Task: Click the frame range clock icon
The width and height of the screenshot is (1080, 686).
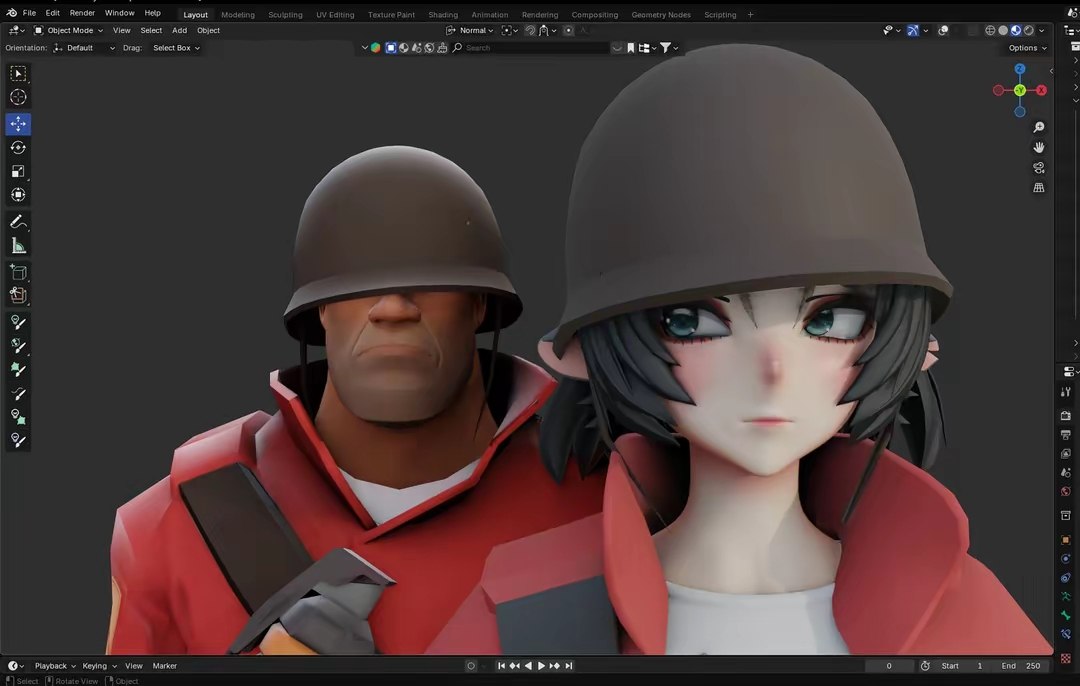Action: (x=925, y=666)
